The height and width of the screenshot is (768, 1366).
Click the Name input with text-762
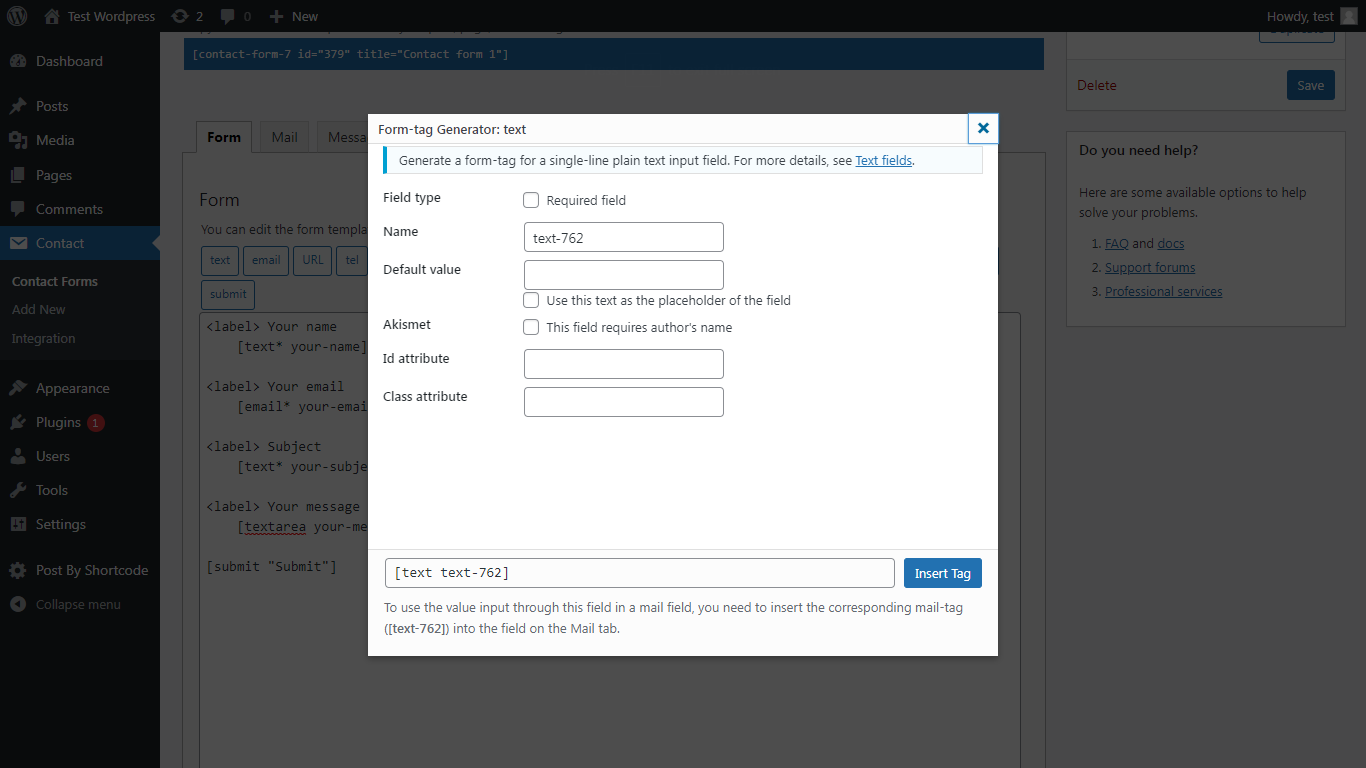pos(624,237)
